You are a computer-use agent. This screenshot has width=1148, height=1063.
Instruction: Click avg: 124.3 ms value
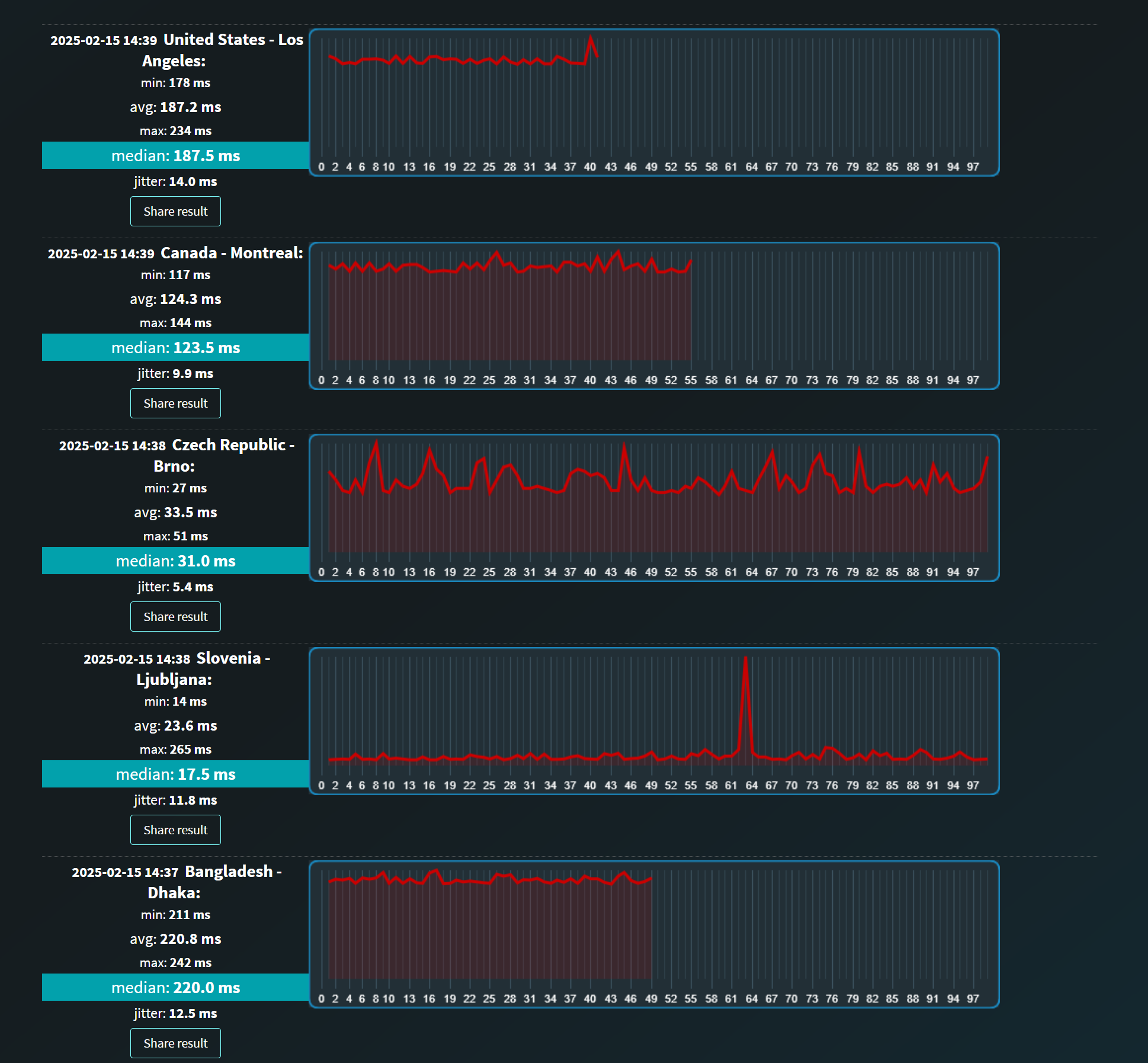(x=175, y=299)
